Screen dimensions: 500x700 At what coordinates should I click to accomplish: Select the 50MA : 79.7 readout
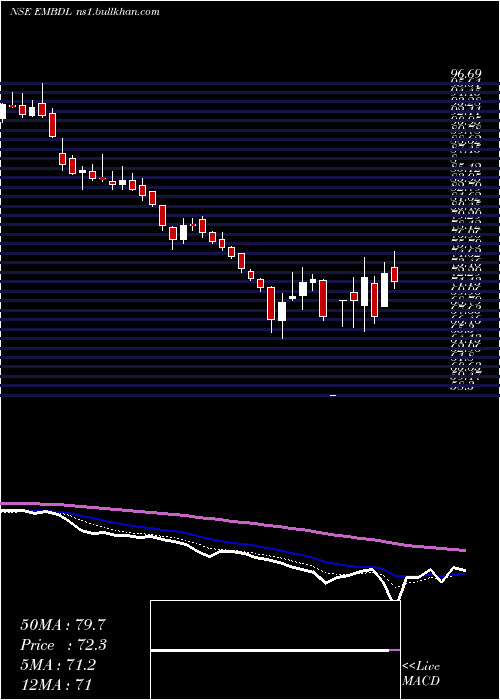pos(63,625)
